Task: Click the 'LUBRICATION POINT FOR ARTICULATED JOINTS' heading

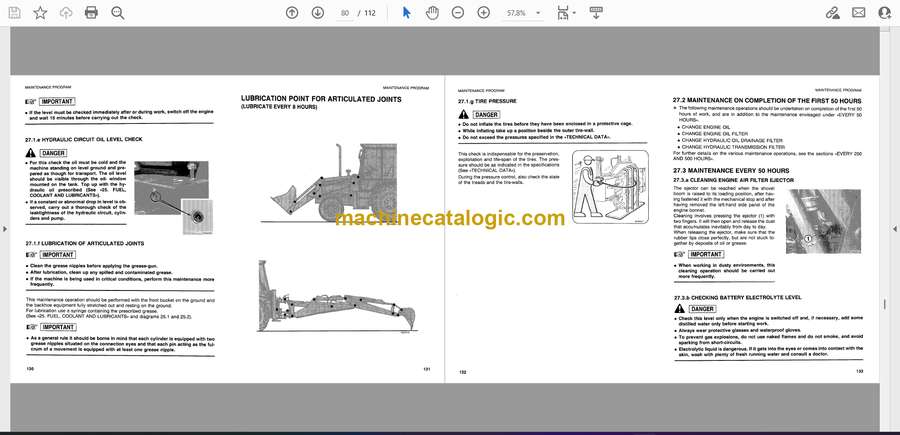Action: (321, 99)
